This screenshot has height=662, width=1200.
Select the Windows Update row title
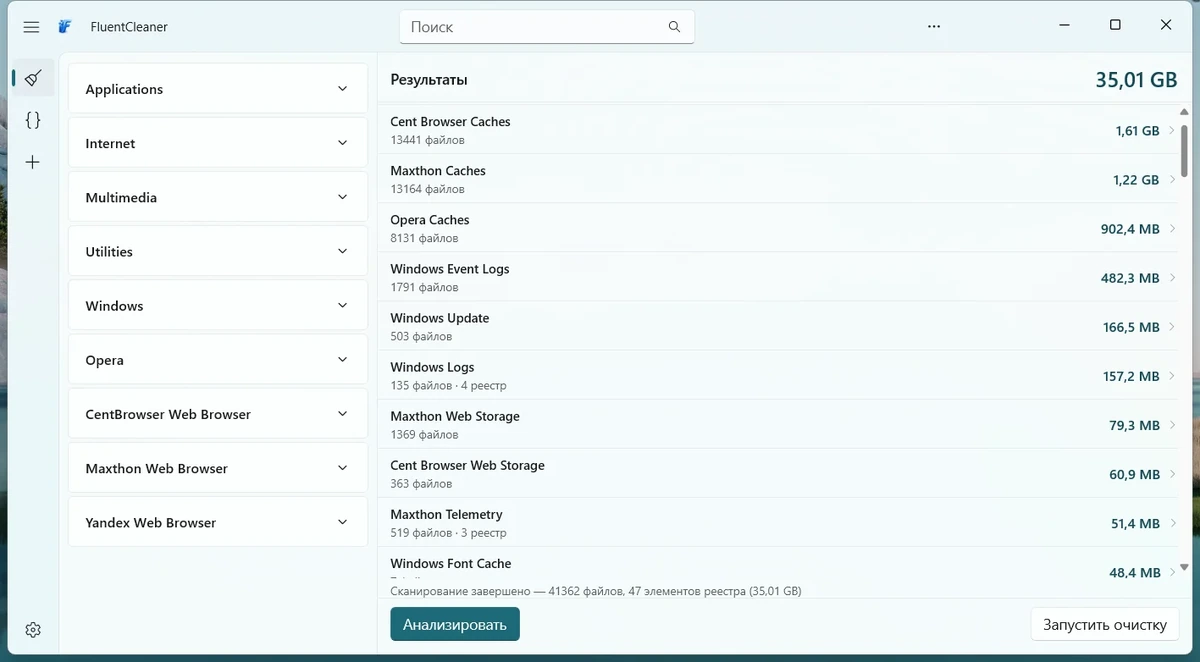click(440, 318)
